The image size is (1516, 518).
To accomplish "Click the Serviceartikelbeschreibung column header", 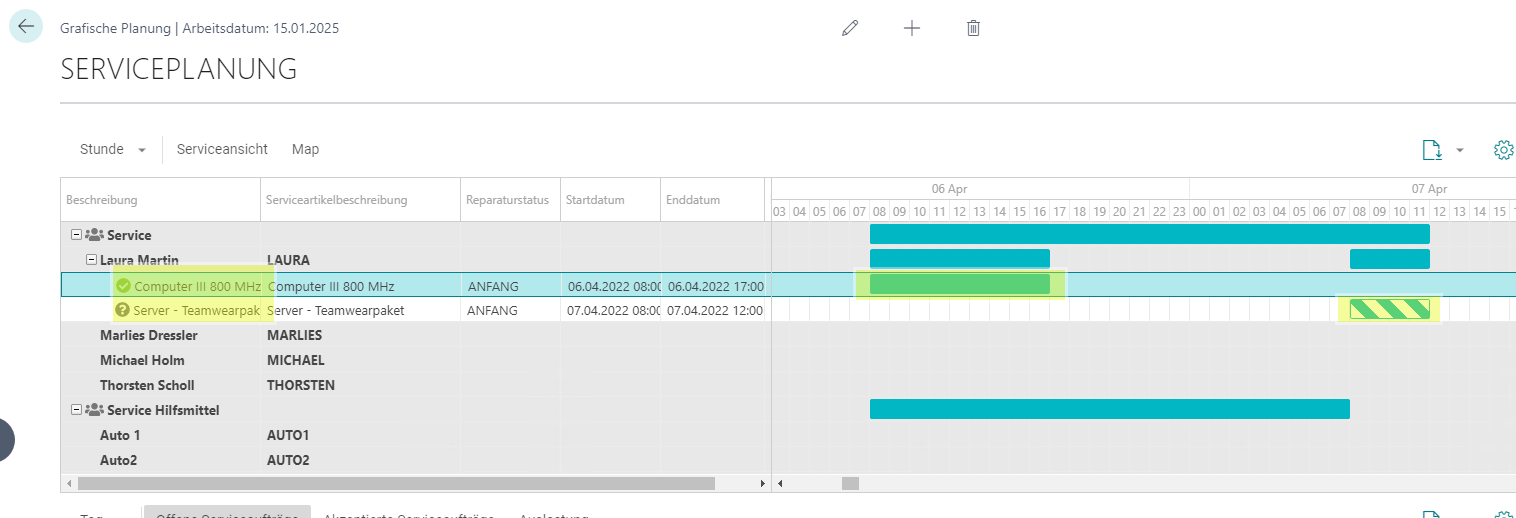I will point(361,200).
